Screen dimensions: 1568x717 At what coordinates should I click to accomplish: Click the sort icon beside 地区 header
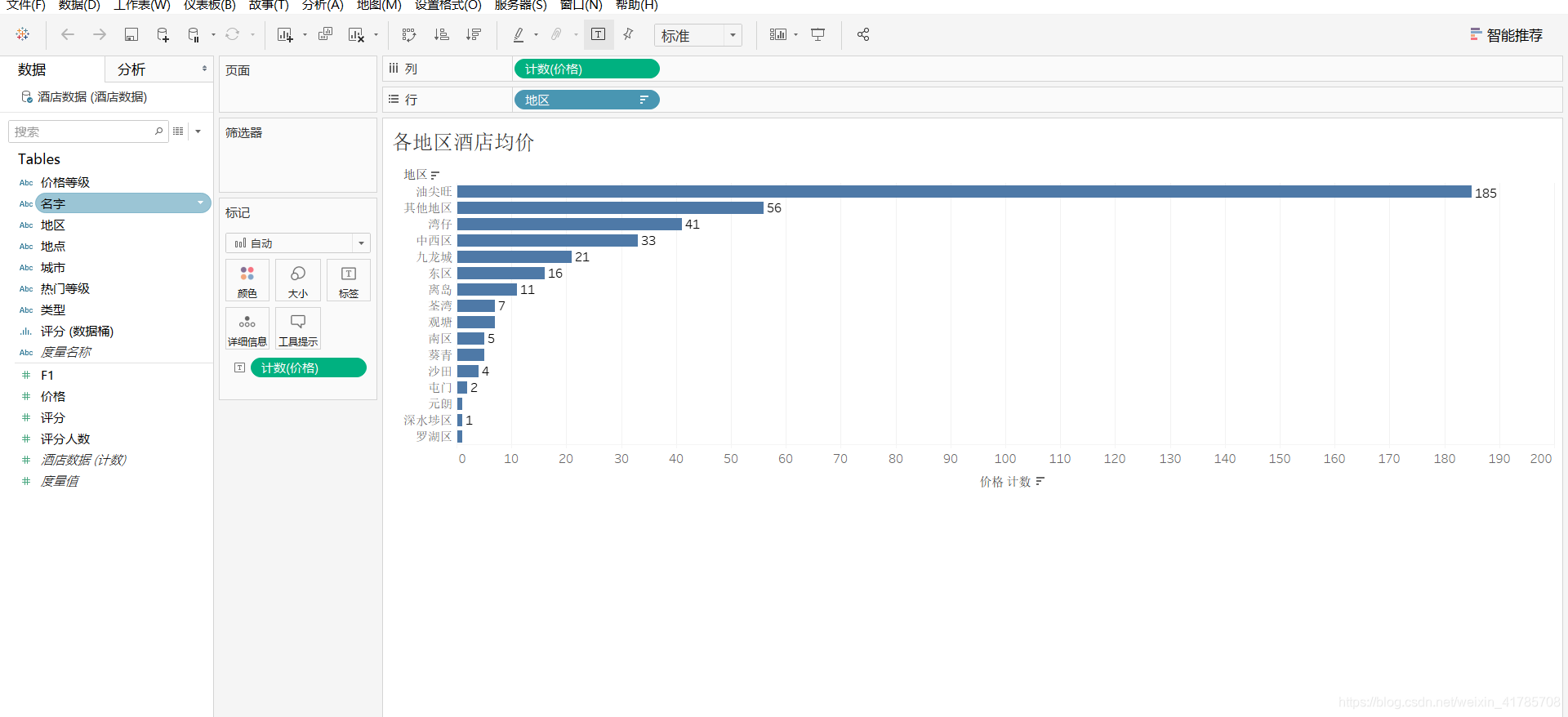click(435, 175)
